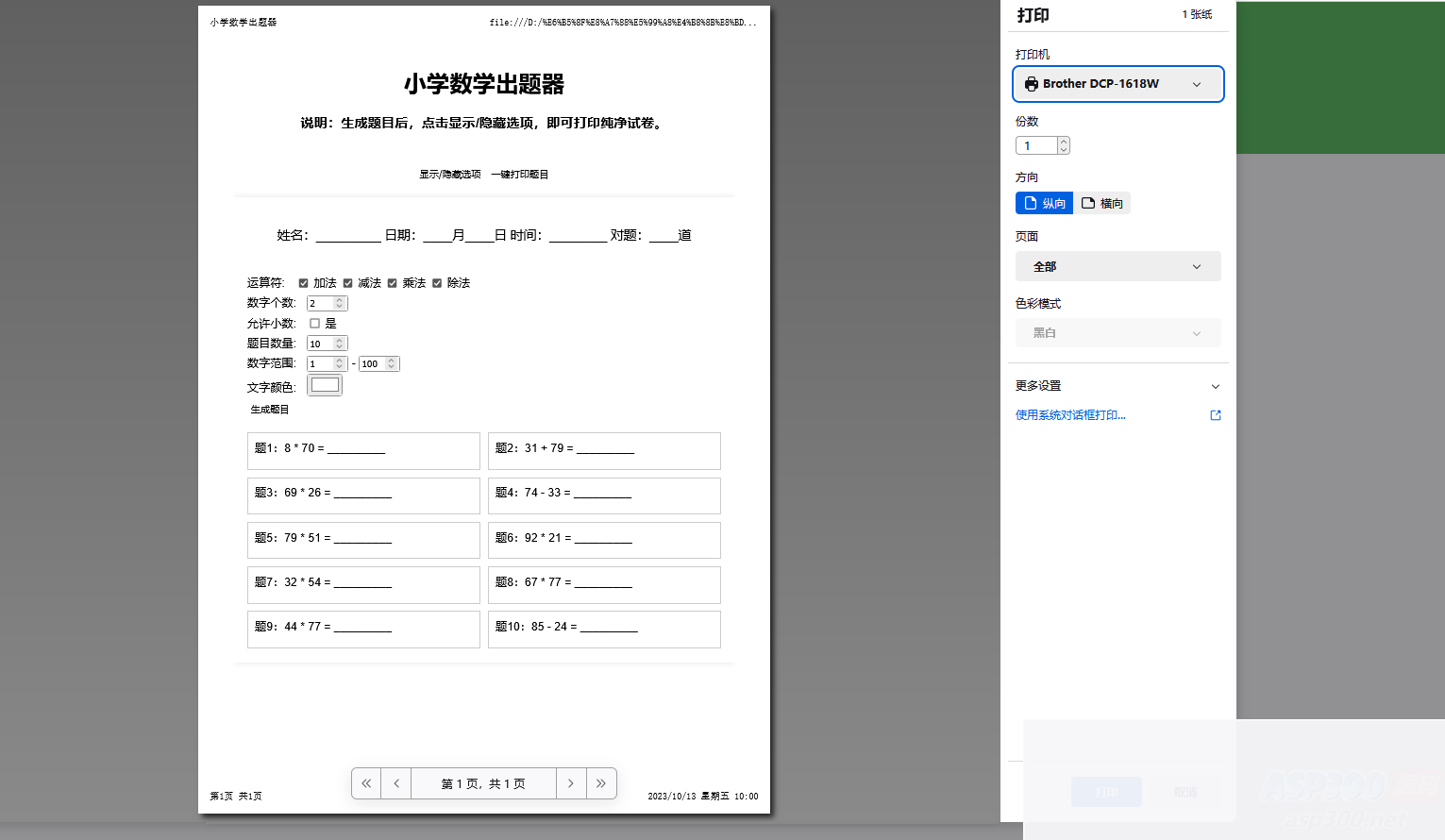Click the 生成题目 button
The image size is (1445, 840).
[268, 409]
